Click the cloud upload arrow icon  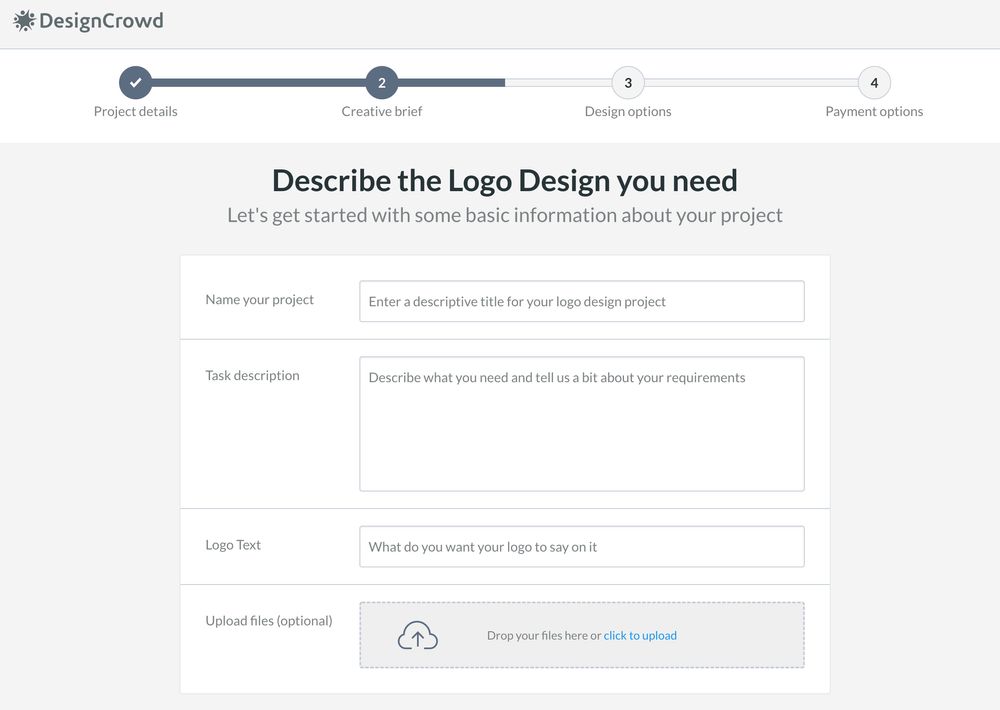[x=418, y=635]
